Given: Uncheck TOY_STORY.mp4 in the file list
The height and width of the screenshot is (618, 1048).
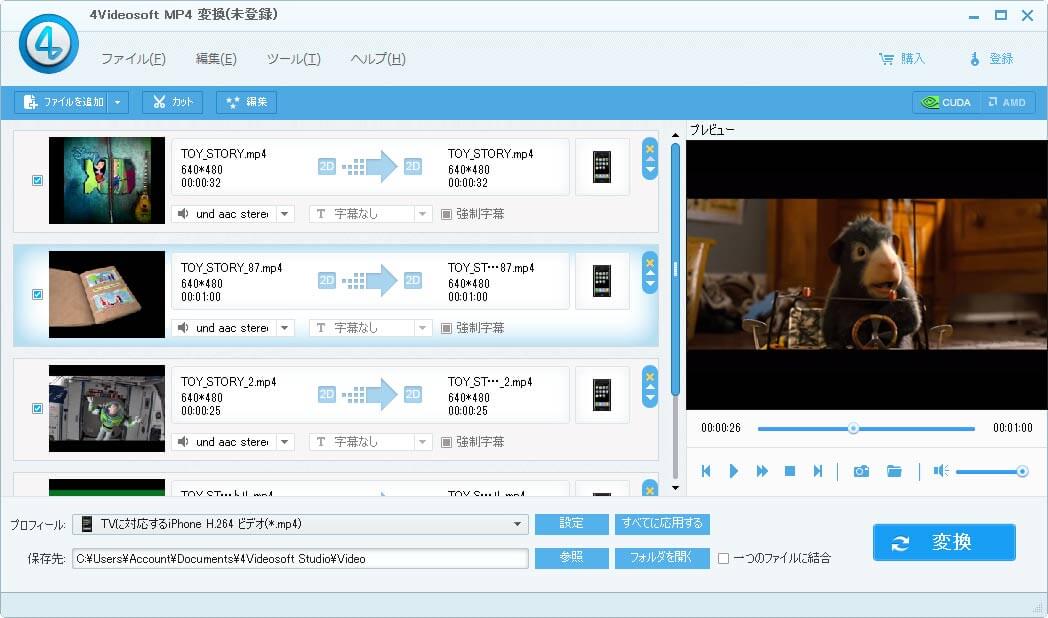Looking at the screenshot, I should [37, 180].
